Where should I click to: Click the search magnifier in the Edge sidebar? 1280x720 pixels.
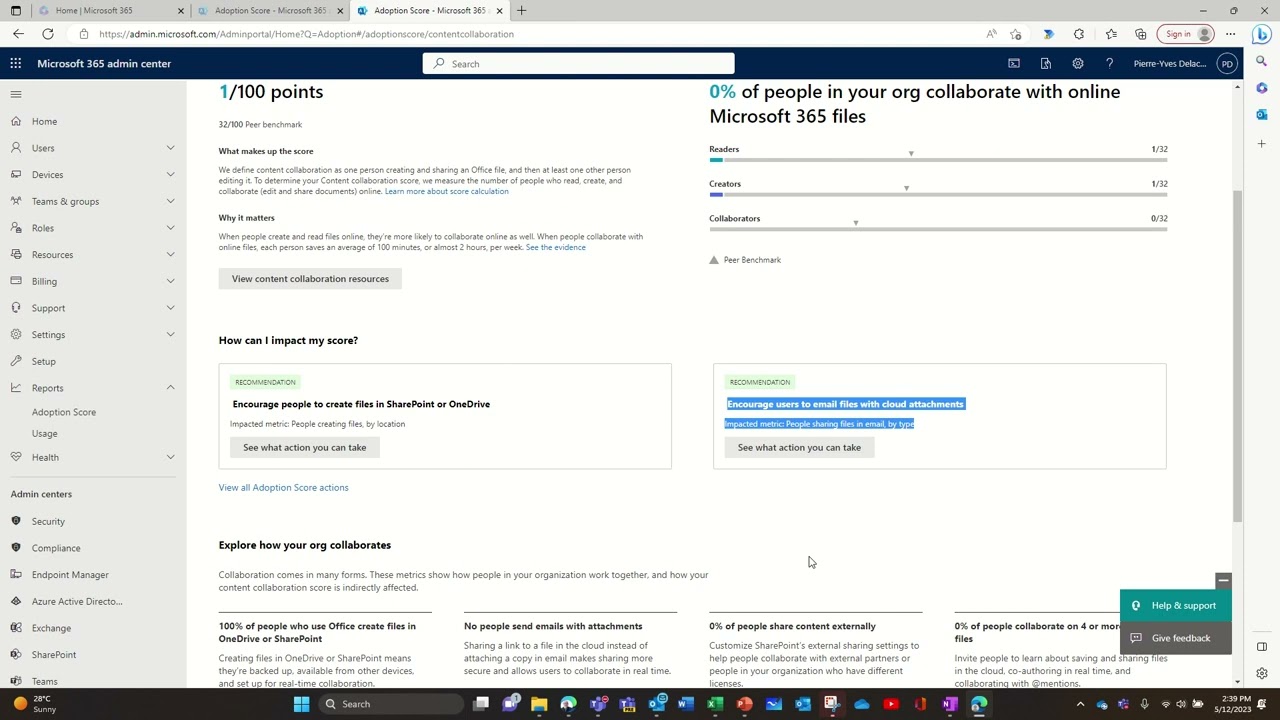click(x=1262, y=61)
